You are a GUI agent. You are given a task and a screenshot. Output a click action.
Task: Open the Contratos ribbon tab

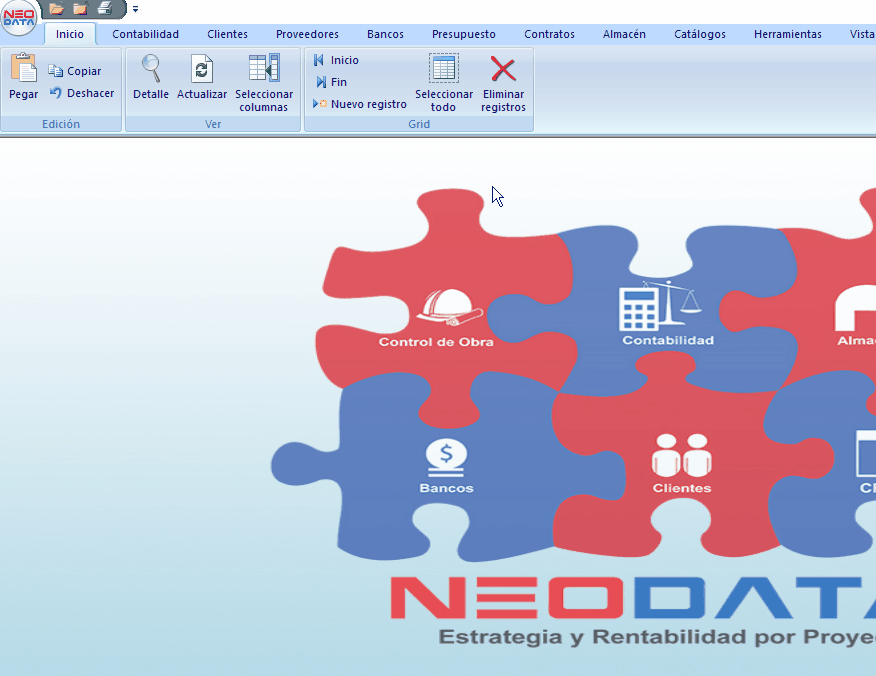pyautogui.click(x=549, y=34)
